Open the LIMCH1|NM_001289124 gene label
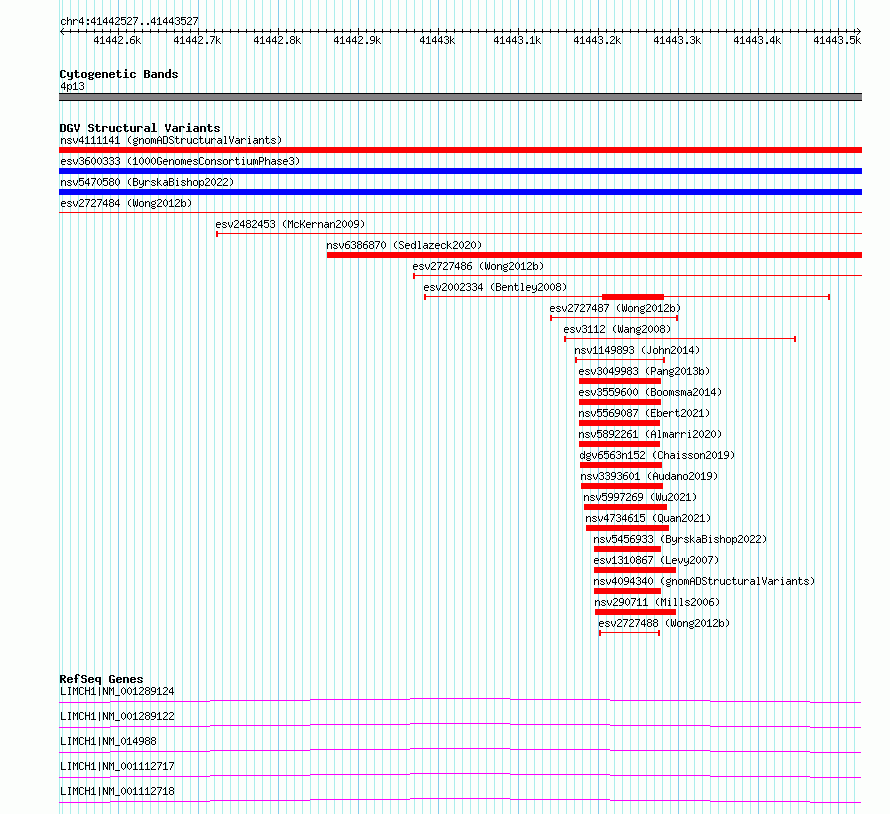Image resolution: width=890 pixels, height=814 pixels. [x=117, y=691]
